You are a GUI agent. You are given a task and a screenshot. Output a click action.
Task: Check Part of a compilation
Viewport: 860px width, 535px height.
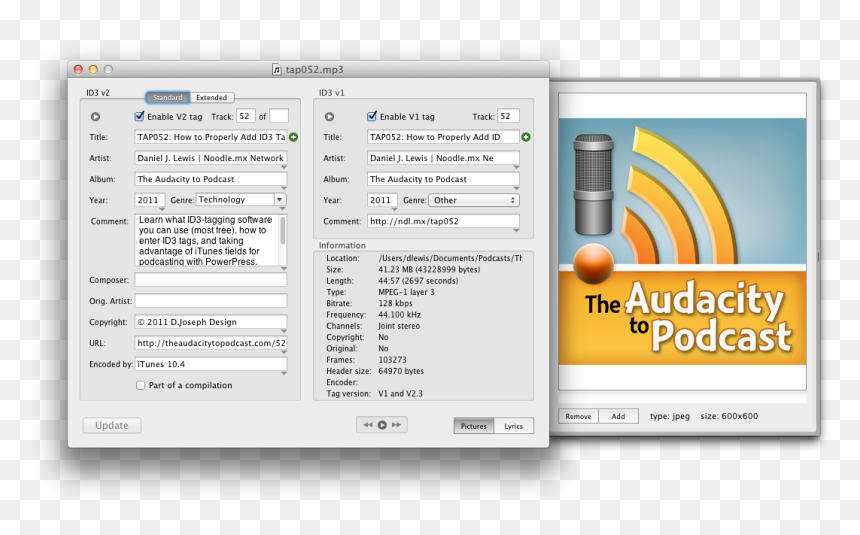pyautogui.click(x=140, y=385)
